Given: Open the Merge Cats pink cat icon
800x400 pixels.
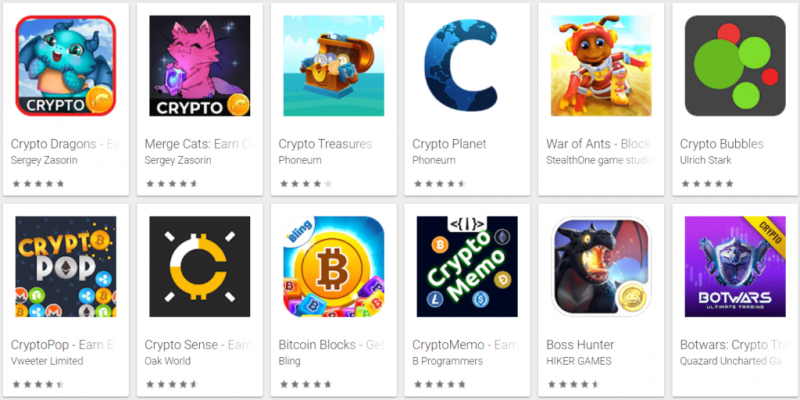Looking at the screenshot, I should pyautogui.click(x=199, y=66).
